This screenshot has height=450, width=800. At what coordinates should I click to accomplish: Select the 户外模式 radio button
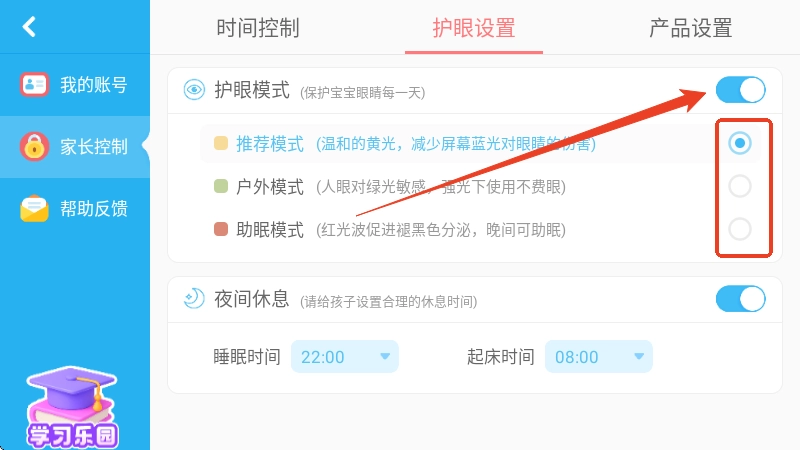[740, 186]
